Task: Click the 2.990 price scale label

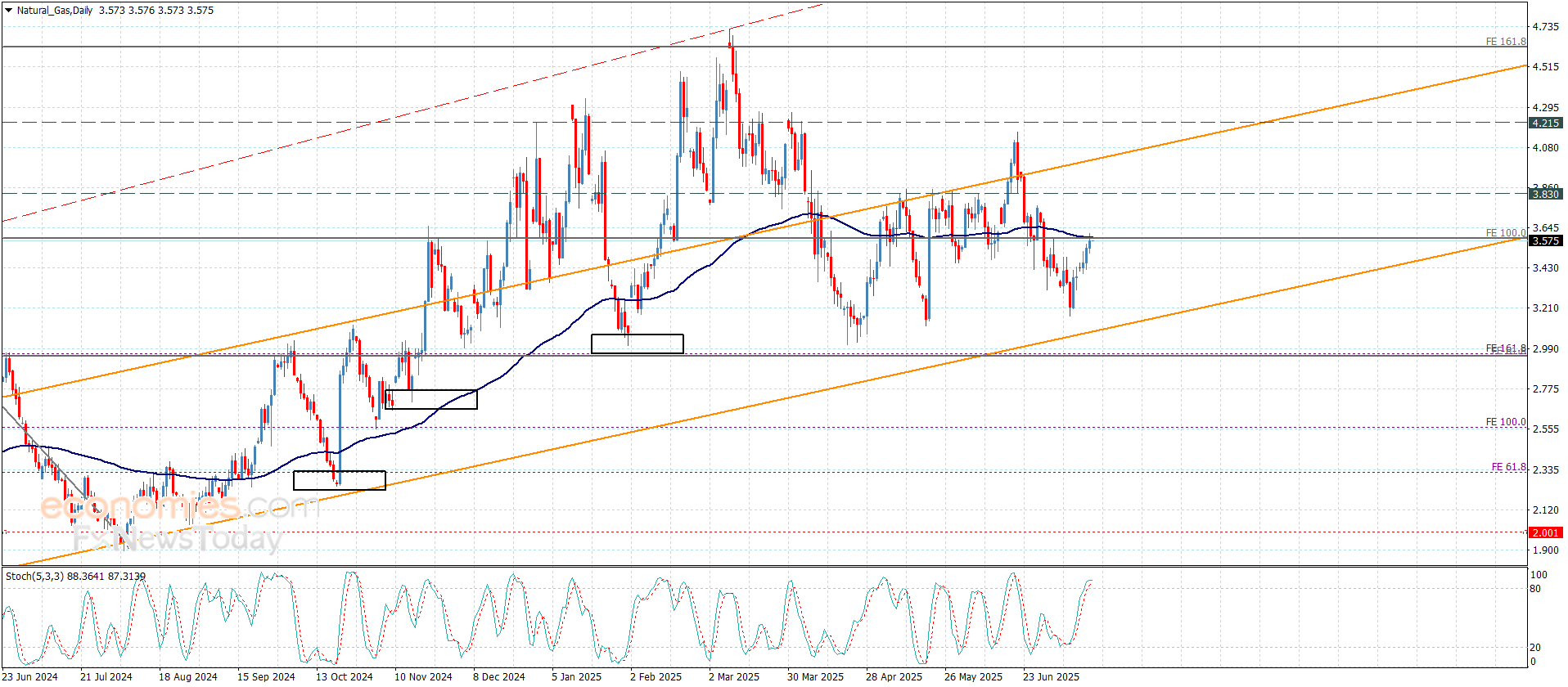Action: (x=1546, y=349)
